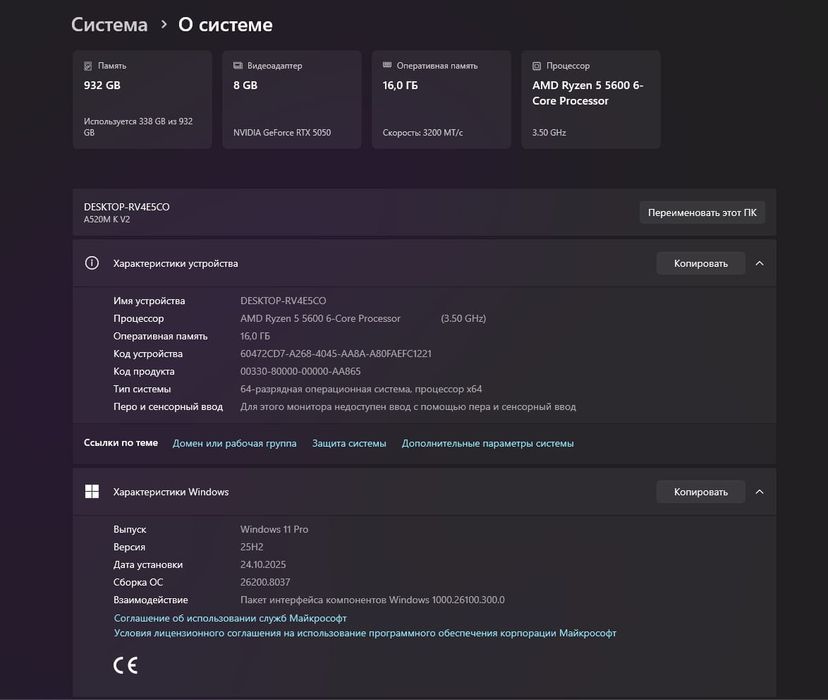This screenshot has width=828, height=700.
Task: Click the 16,0 ГБ value in device specs
Action: click(255, 336)
